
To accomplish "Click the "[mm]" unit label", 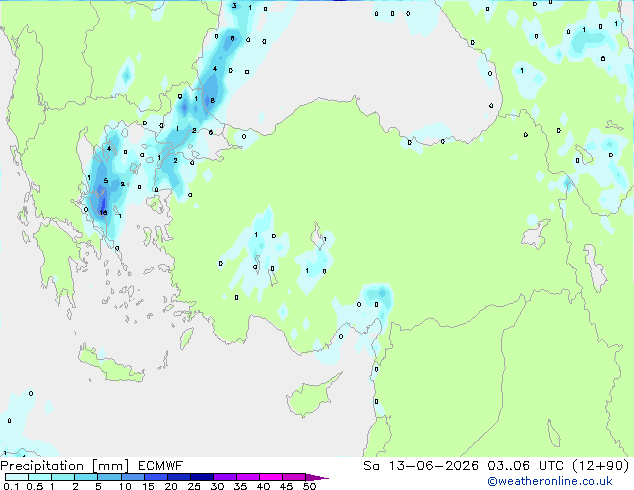I will tap(111, 466).
